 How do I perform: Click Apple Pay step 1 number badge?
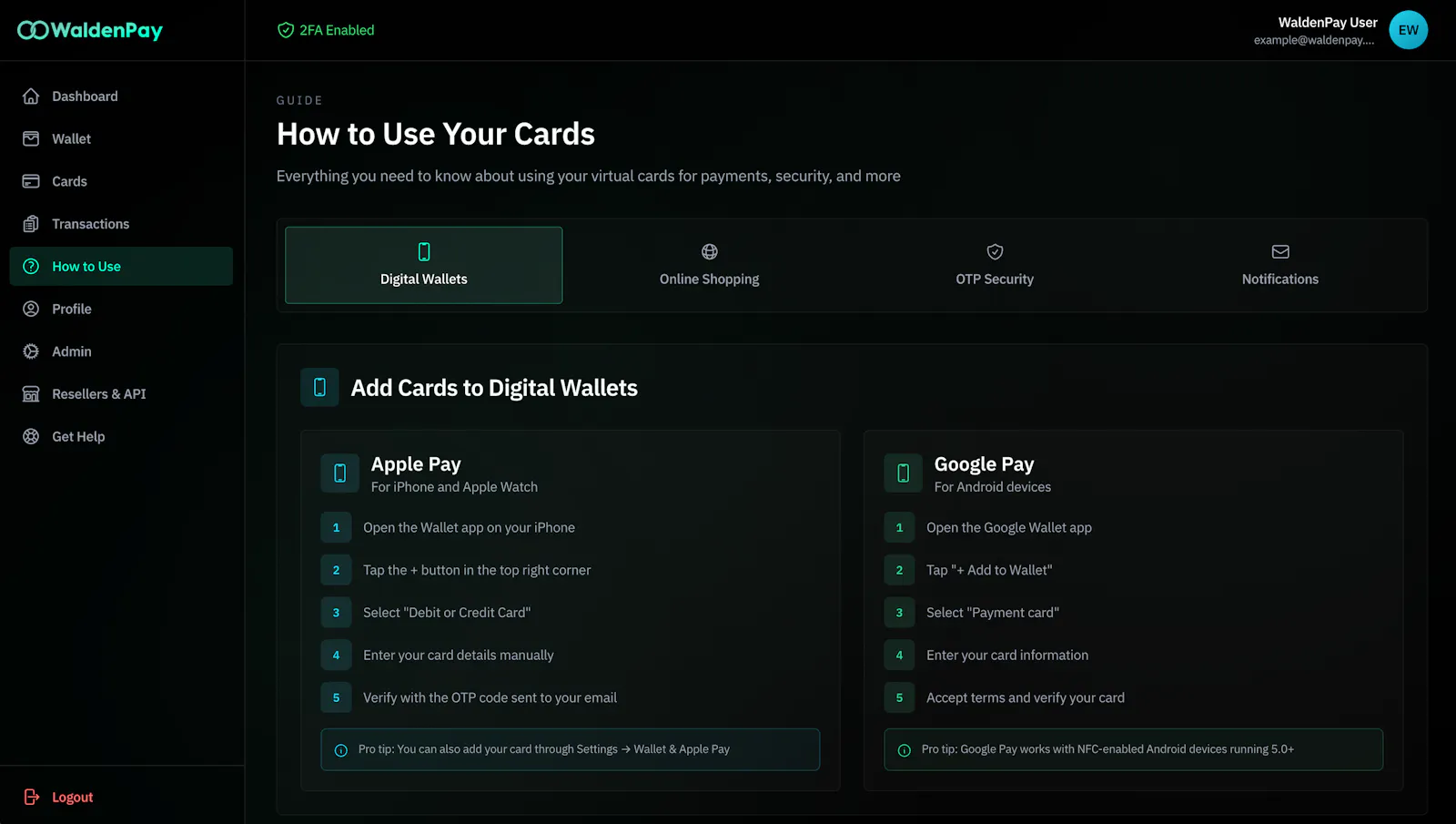tap(336, 527)
